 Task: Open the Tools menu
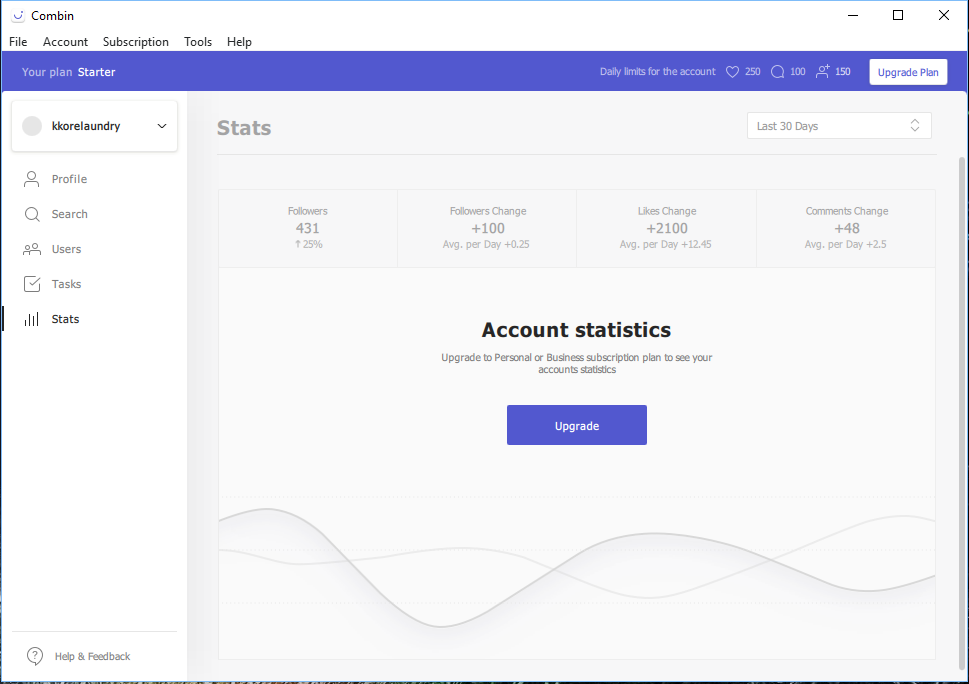point(198,42)
